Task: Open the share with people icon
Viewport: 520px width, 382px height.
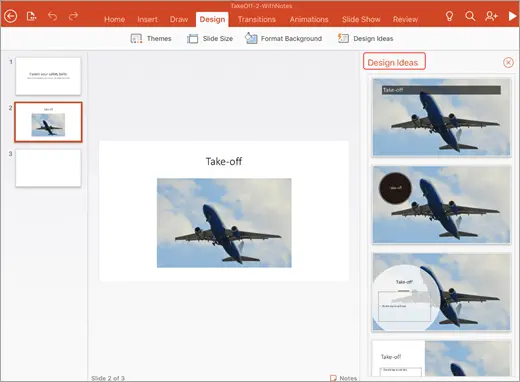Action: point(491,16)
